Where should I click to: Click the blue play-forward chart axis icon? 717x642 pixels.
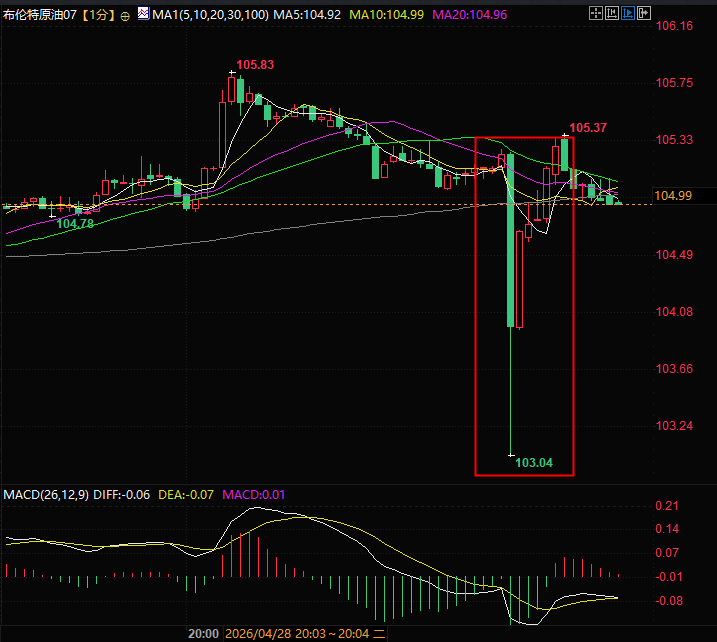(x=628, y=13)
